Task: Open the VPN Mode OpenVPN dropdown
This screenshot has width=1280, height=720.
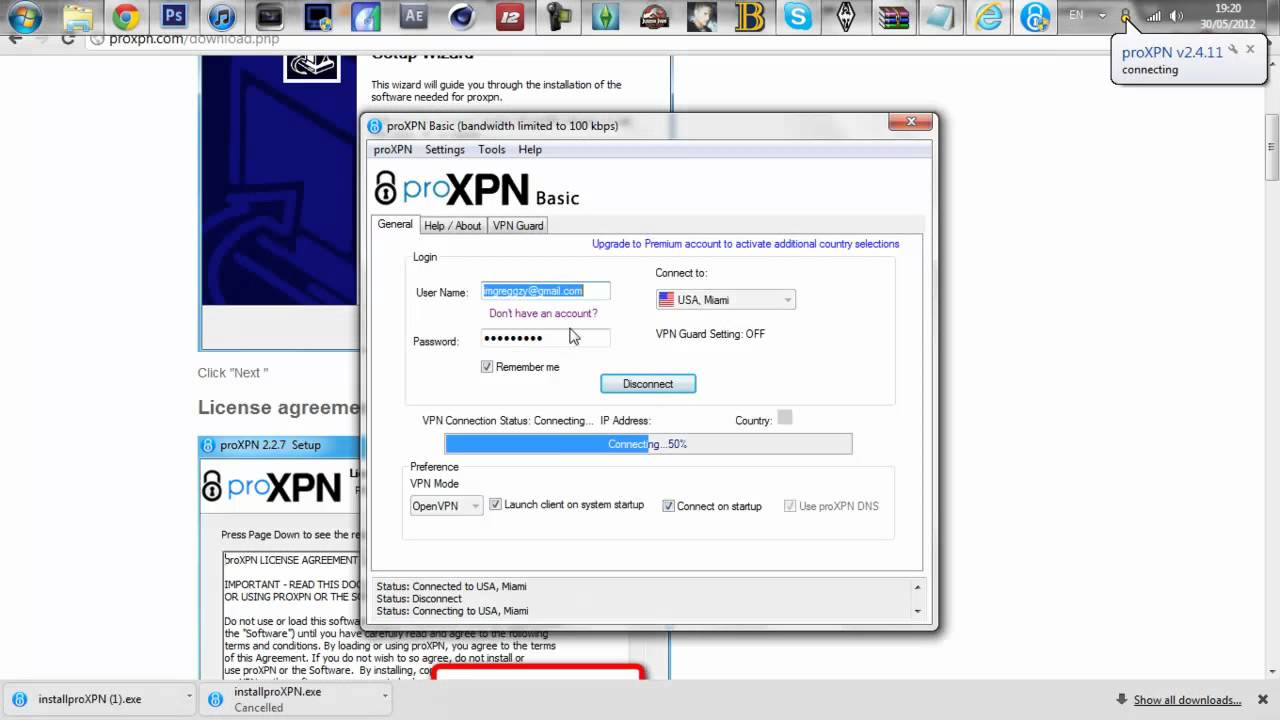Action: click(446, 506)
